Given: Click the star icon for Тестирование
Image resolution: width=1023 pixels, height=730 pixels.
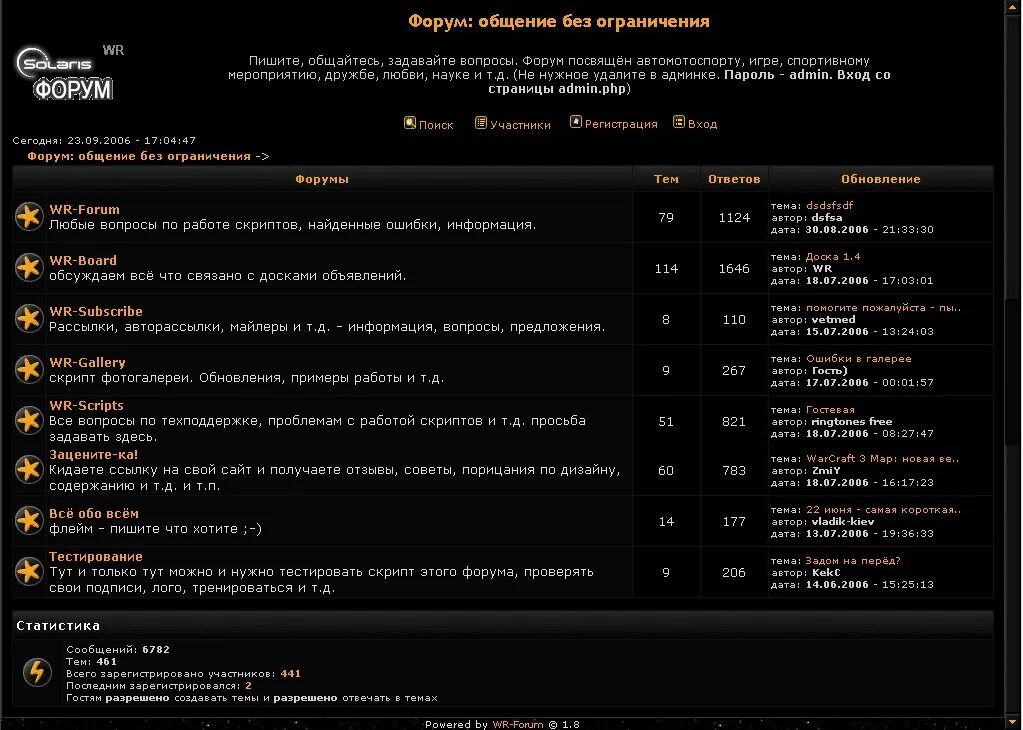Looking at the screenshot, I should (x=29, y=571).
